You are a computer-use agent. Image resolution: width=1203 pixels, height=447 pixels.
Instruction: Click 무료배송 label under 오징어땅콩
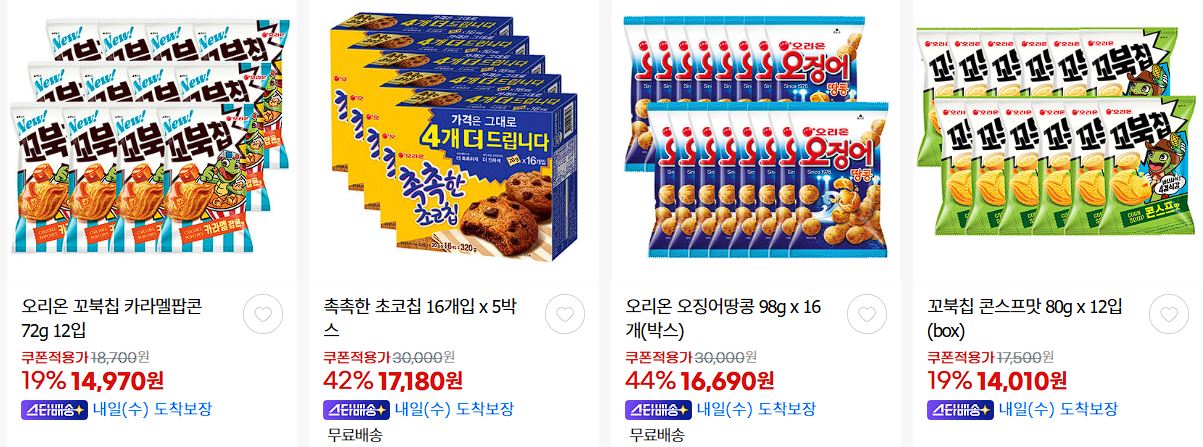pos(657,435)
